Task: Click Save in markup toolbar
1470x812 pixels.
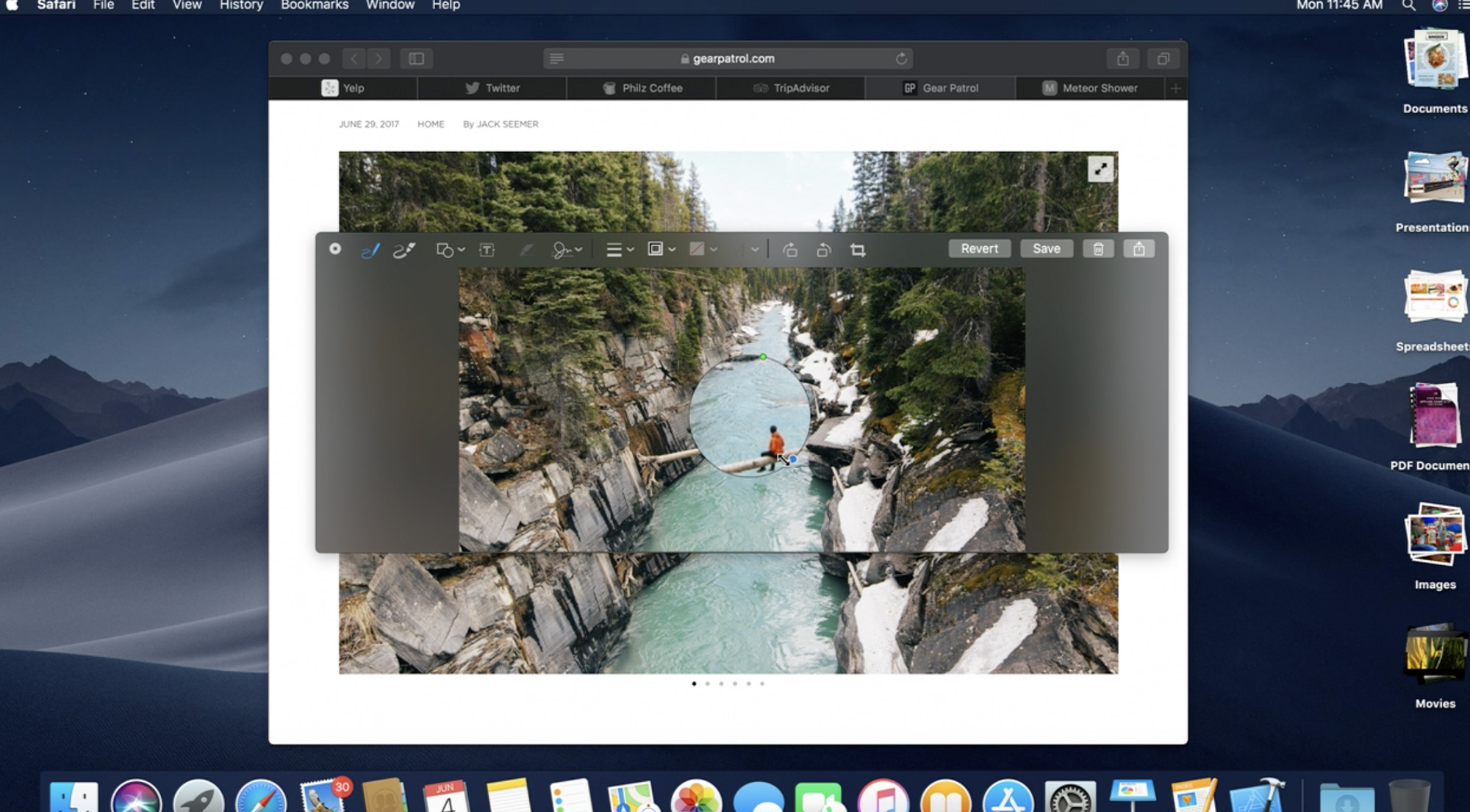Action: pyautogui.click(x=1046, y=249)
